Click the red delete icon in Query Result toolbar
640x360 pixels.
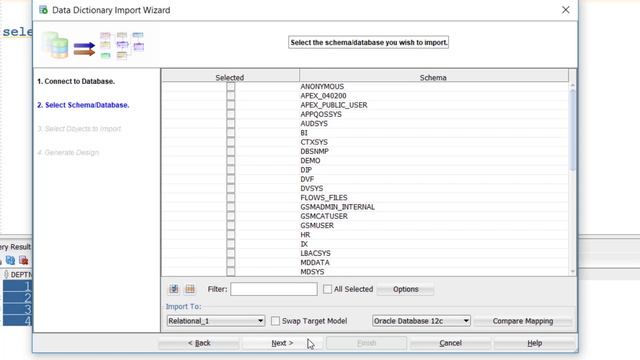24,260
